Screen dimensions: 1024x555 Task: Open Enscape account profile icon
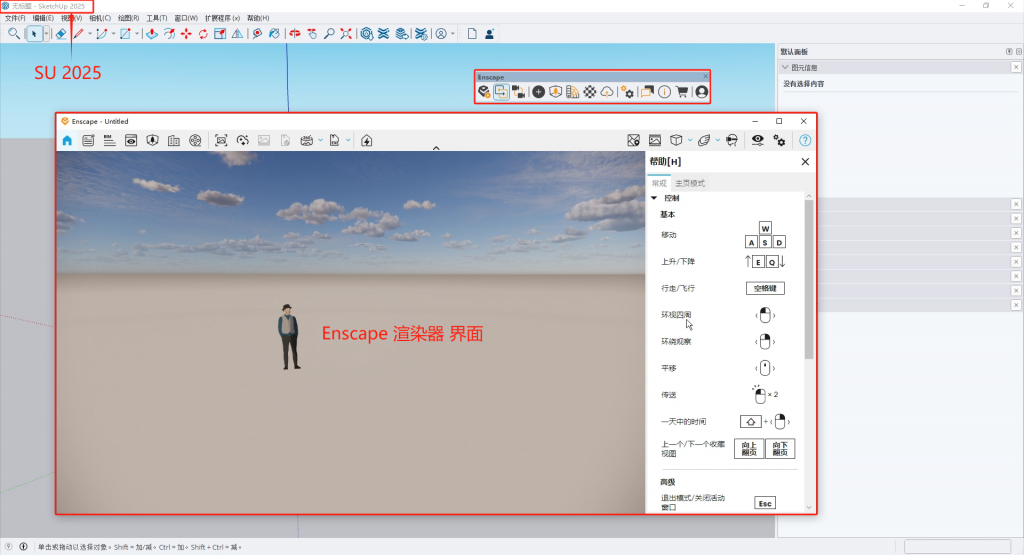701,92
